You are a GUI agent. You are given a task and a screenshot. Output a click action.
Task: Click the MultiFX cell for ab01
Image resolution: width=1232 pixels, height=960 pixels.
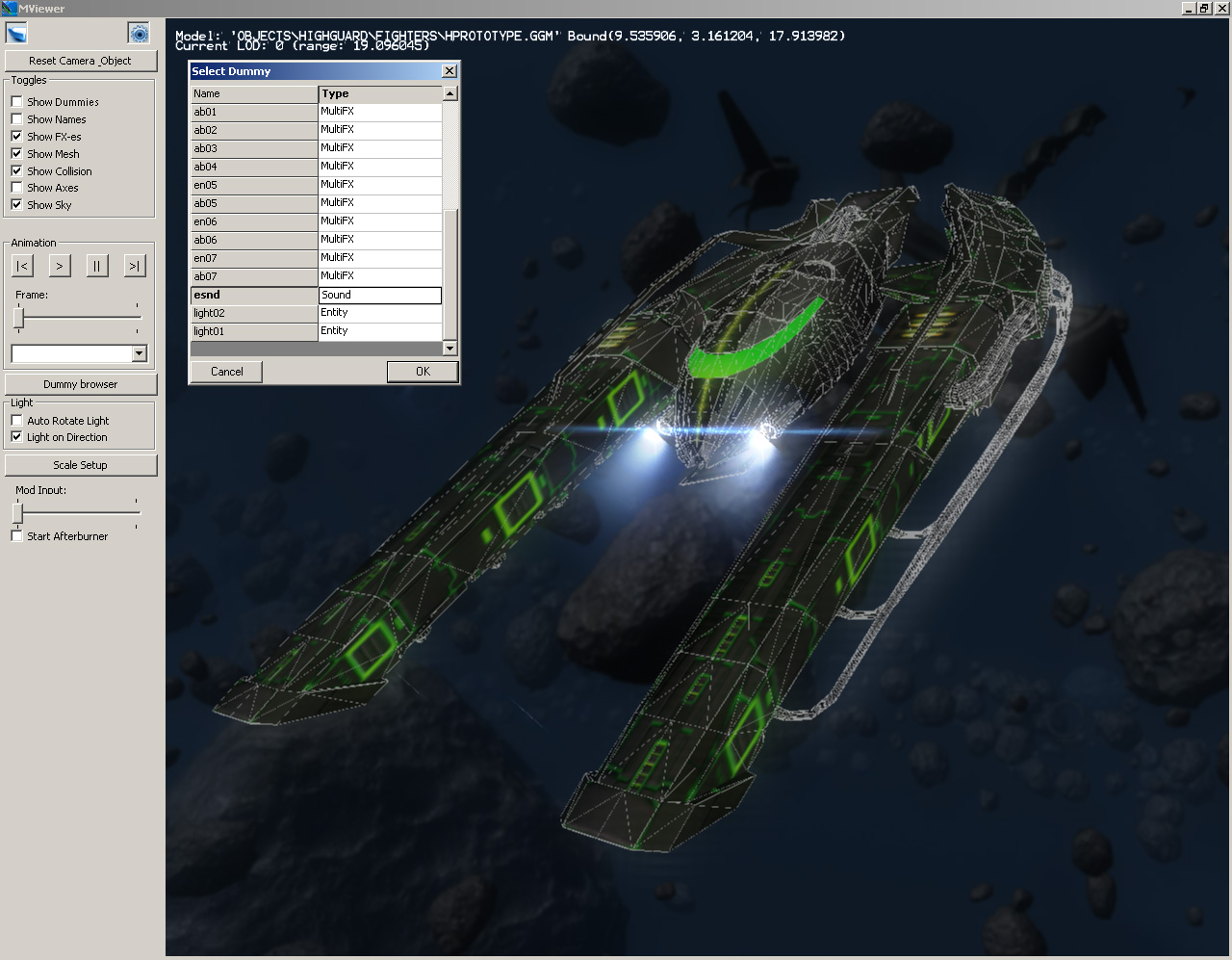click(380, 112)
